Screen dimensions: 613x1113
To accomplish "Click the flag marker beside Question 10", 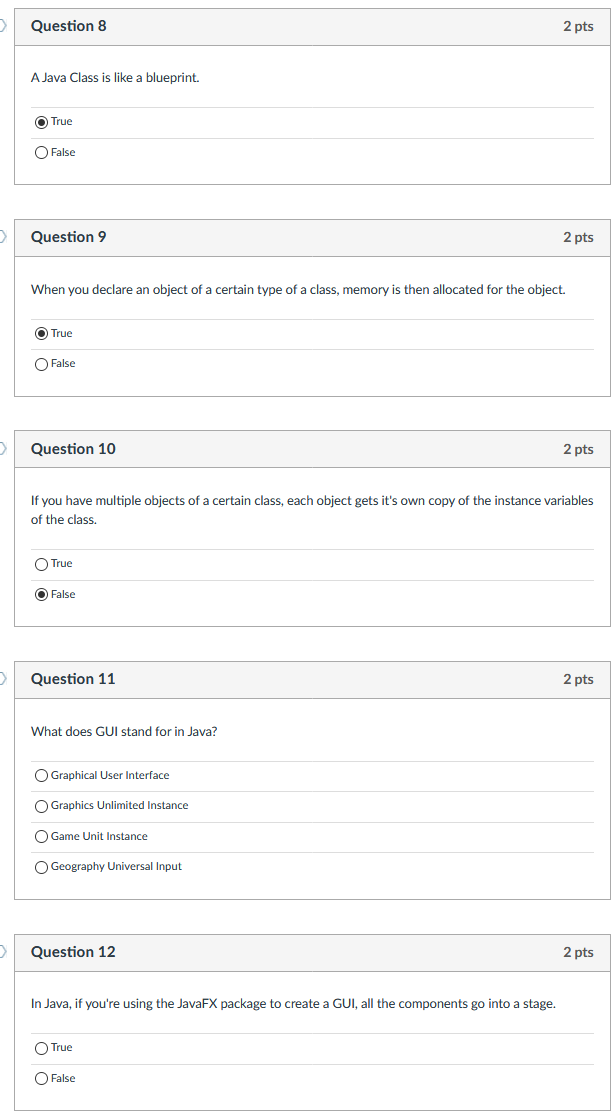I will (2, 449).
